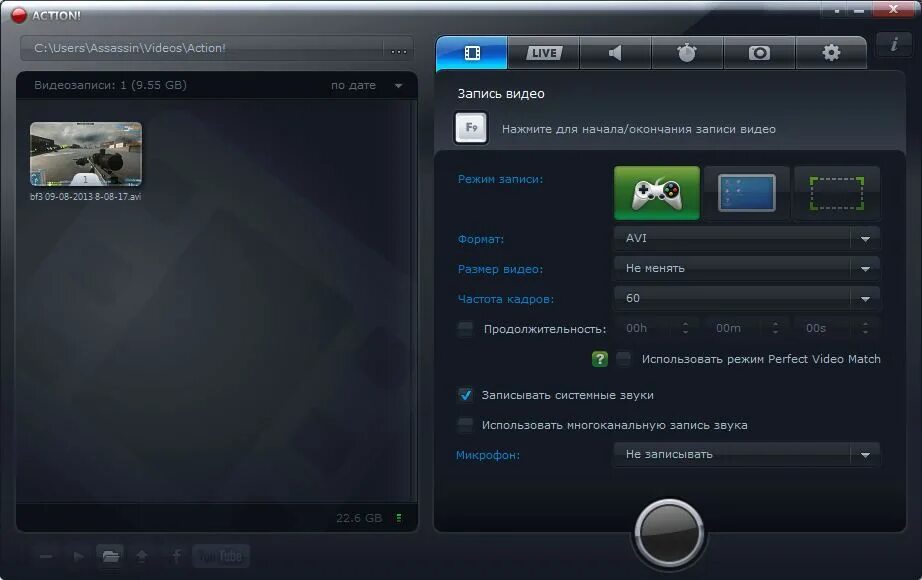
Task: Click the red Action! logo icon
Action: 19,15
